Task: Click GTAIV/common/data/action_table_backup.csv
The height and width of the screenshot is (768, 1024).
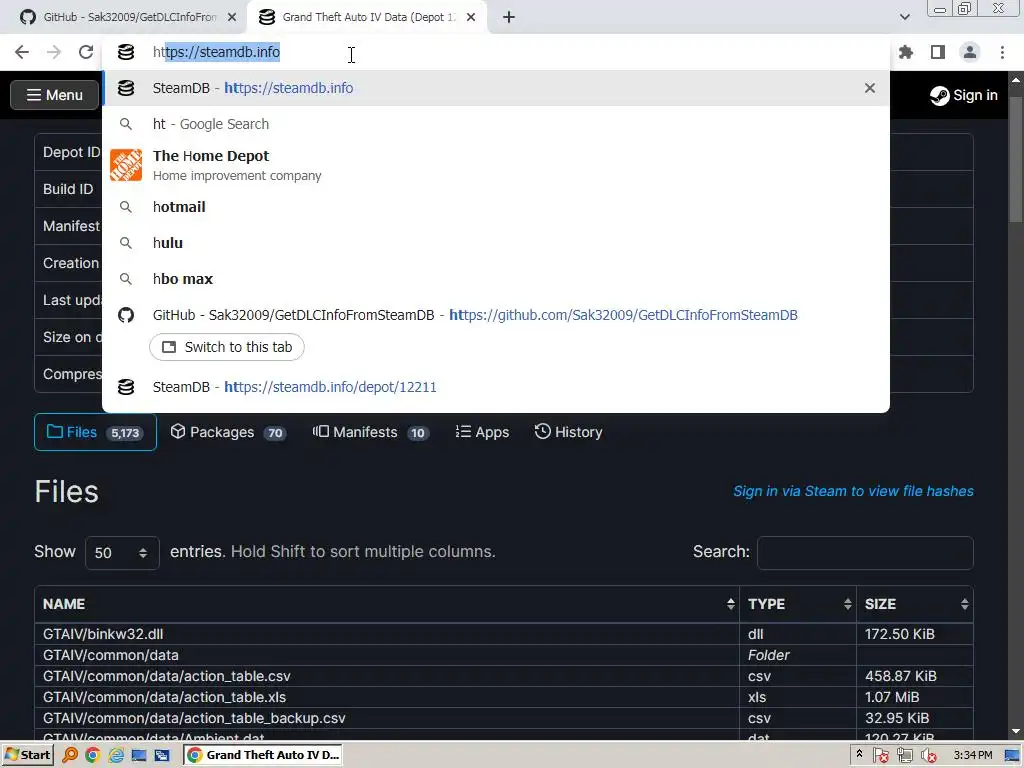Action: pos(194,718)
